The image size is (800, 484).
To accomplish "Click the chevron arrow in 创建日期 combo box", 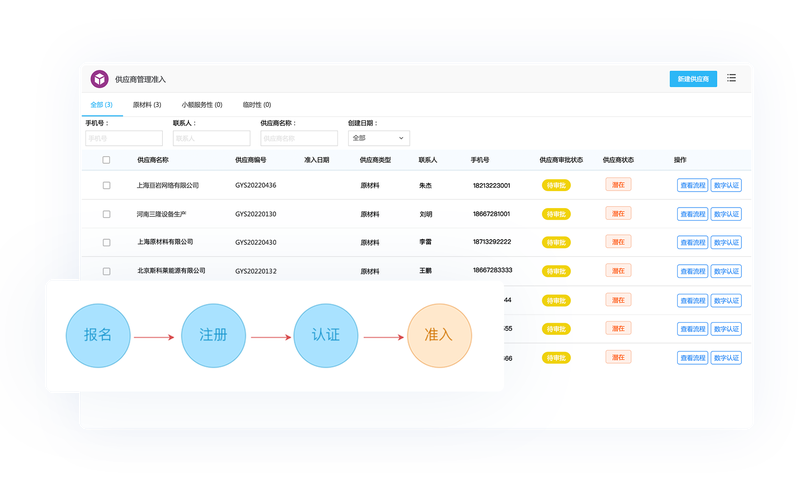I will coord(401,138).
